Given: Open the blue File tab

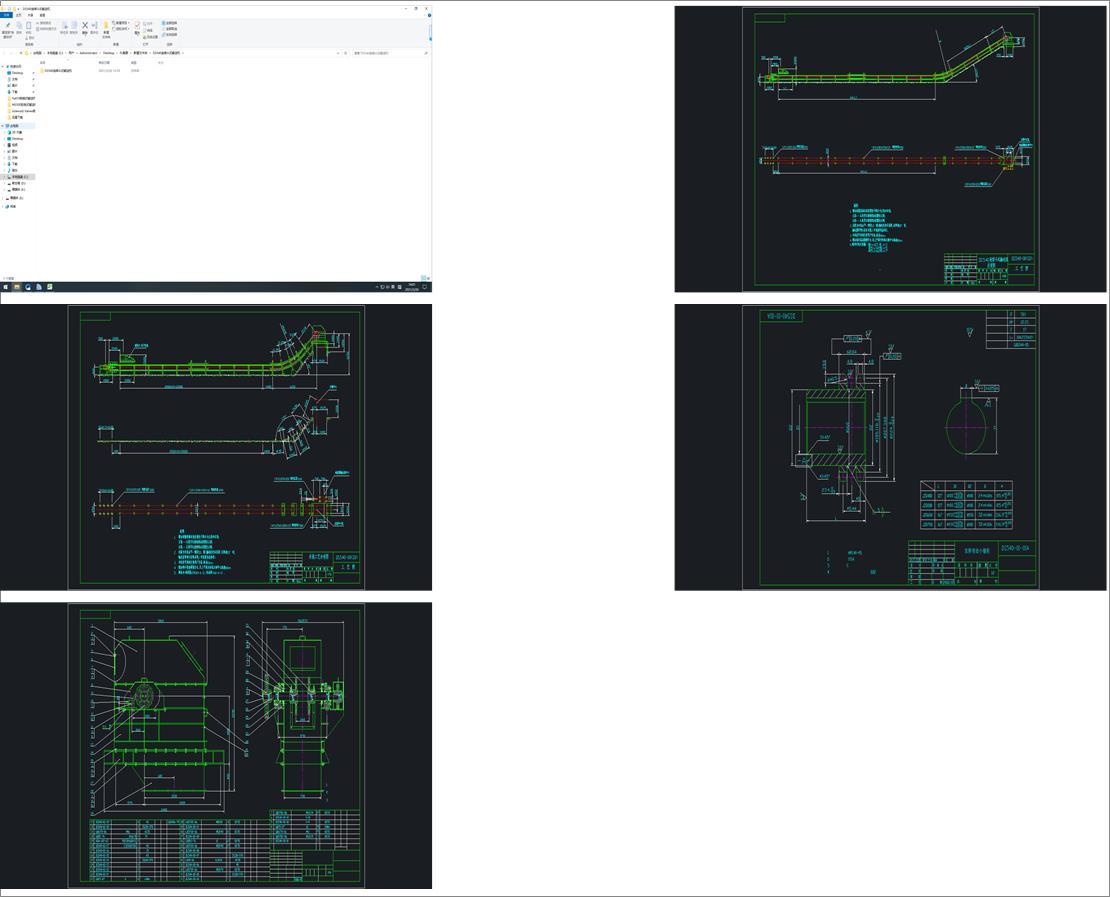Looking at the screenshot, I should (x=6, y=15).
